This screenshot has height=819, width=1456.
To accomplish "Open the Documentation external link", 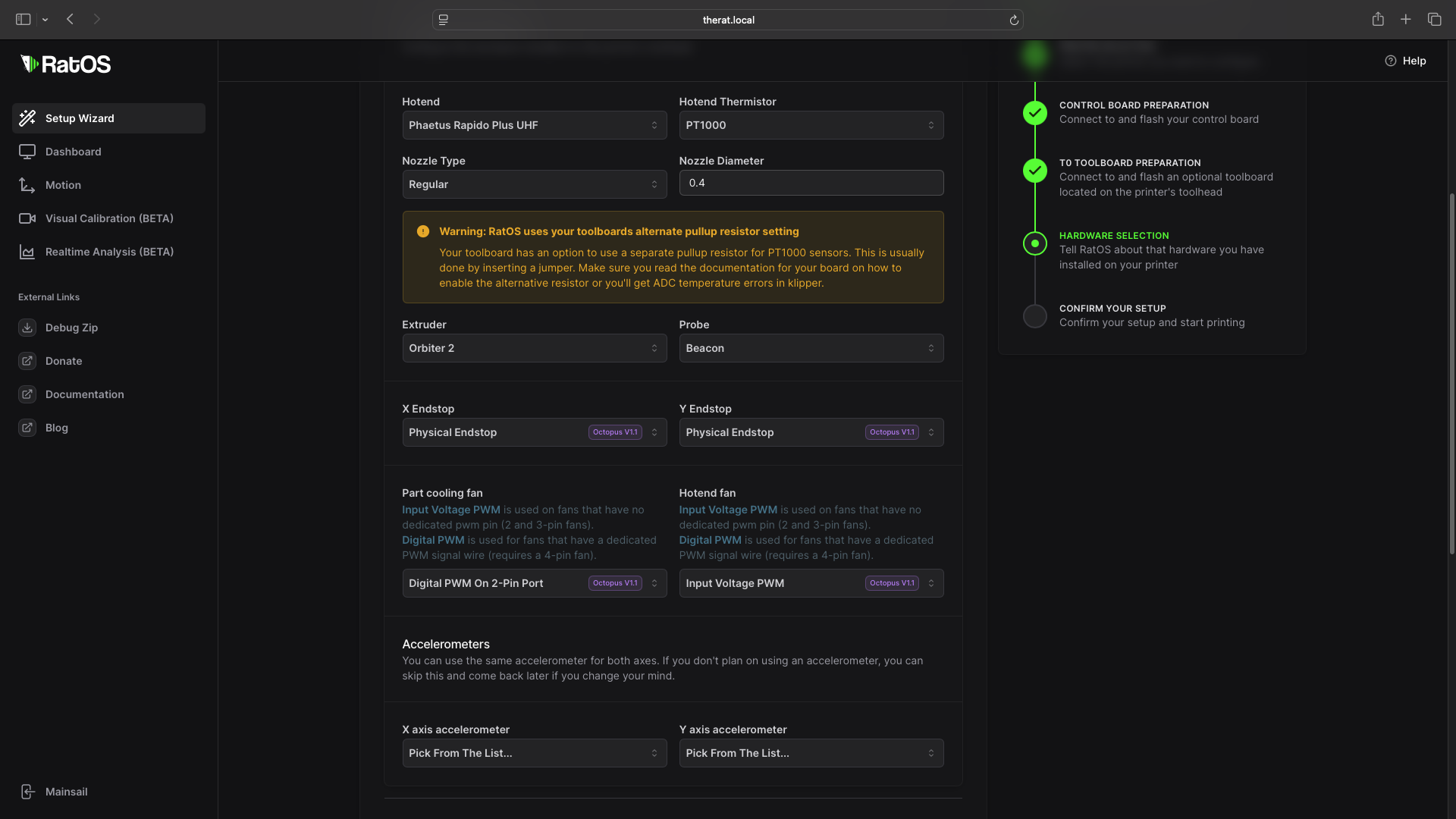I will pyautogui.click(x=84, y=394).
